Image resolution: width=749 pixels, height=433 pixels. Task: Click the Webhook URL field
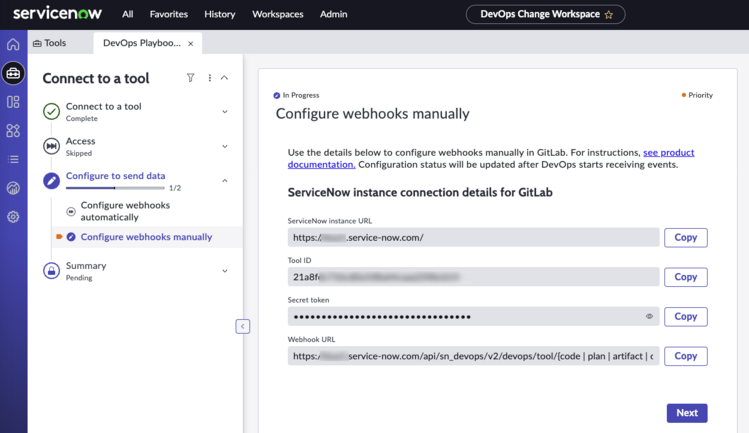[473, 356]
